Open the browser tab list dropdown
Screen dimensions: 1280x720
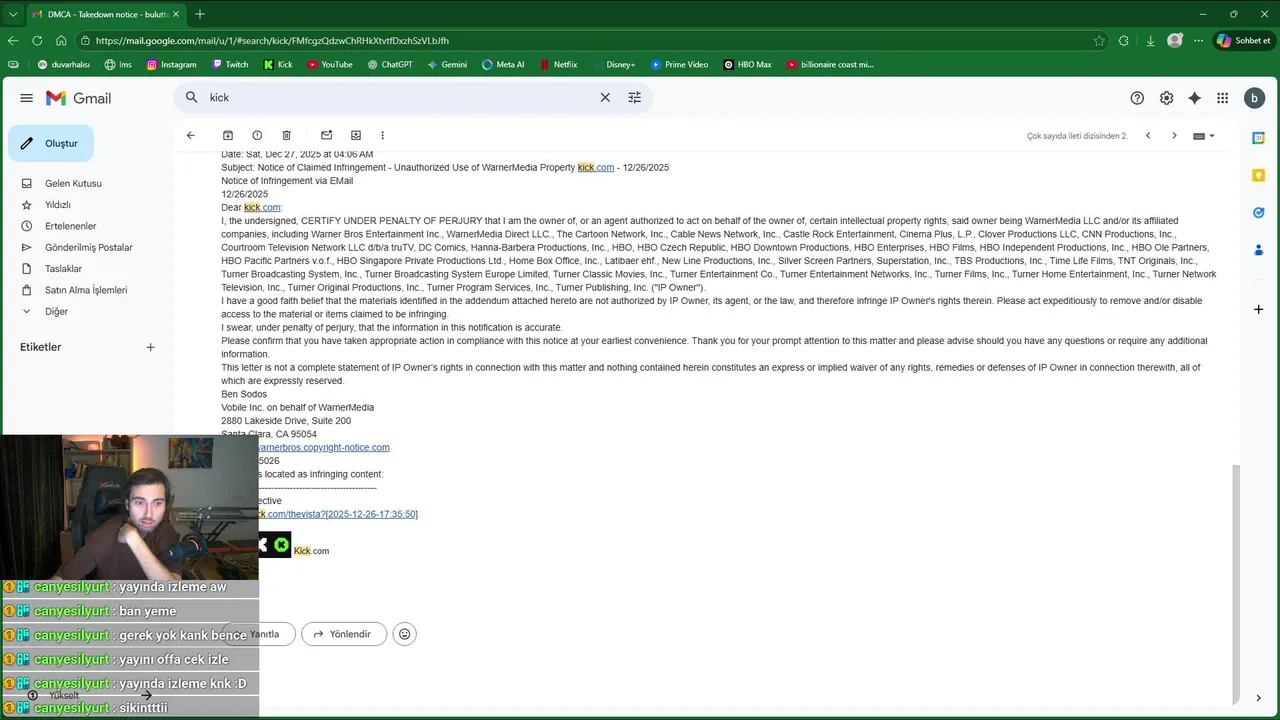13,14
